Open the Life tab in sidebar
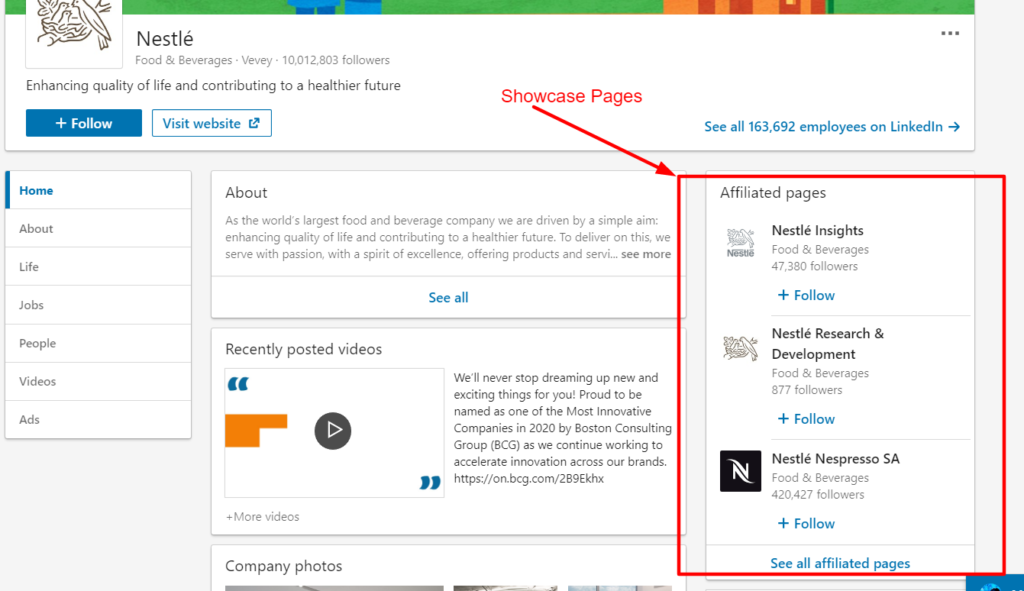Viewport: 1024px width, 591px height. click(x=99, y=266)
